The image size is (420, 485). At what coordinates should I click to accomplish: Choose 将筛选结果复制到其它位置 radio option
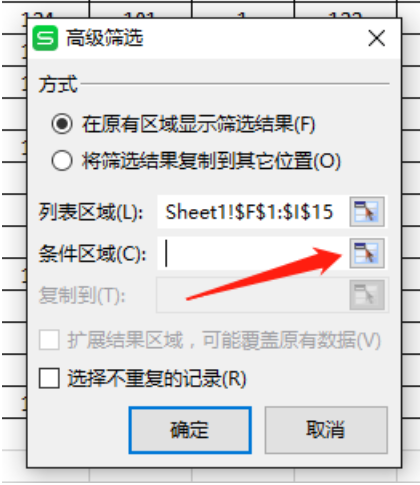[x=62, y=160]
